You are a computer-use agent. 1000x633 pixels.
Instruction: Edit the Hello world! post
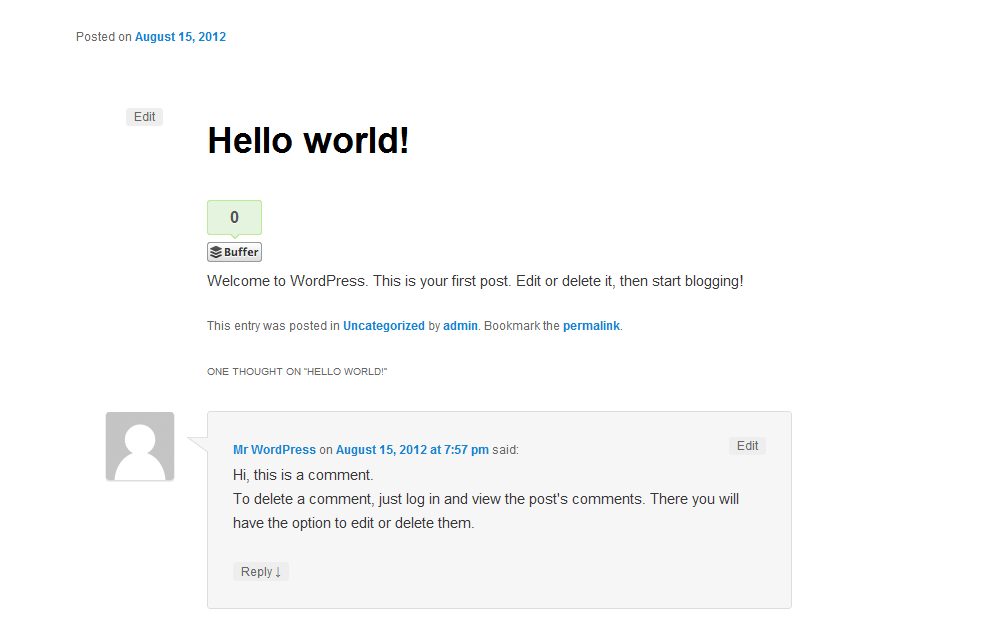click(144, 117)
